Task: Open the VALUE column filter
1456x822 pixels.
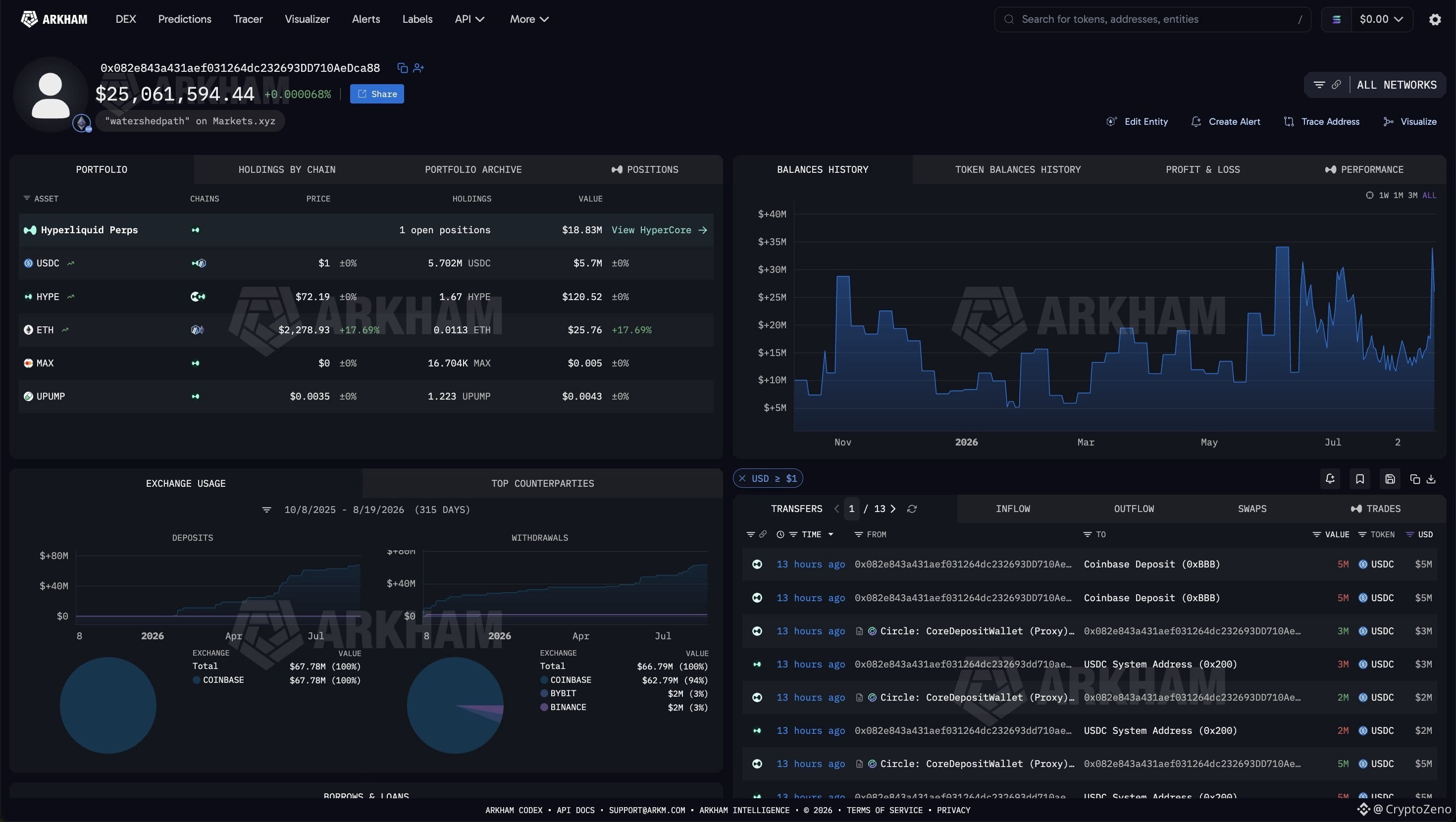Action: point(1316,534)
